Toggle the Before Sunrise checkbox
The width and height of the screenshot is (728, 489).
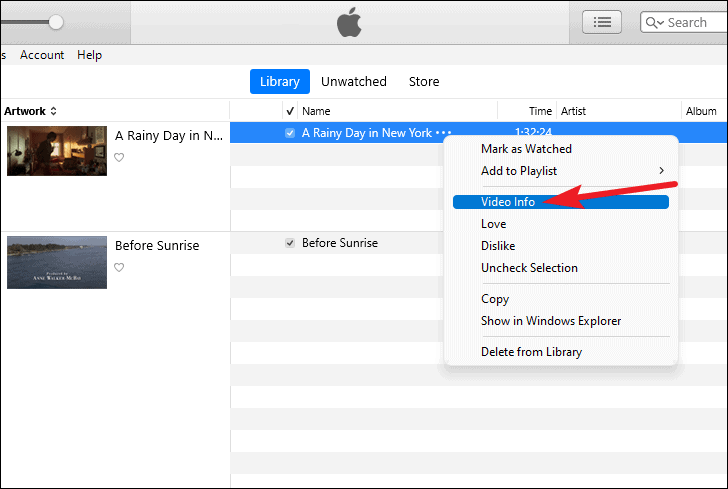(290, 243)
